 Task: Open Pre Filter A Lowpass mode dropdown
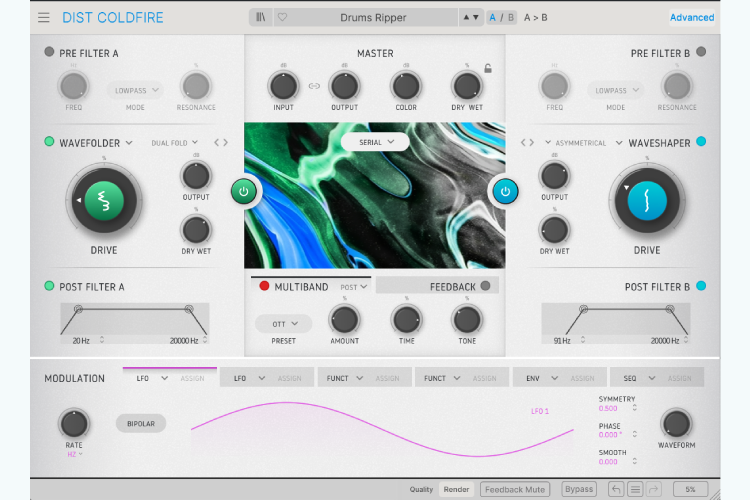pyautogui.click(x=135, y=90)
